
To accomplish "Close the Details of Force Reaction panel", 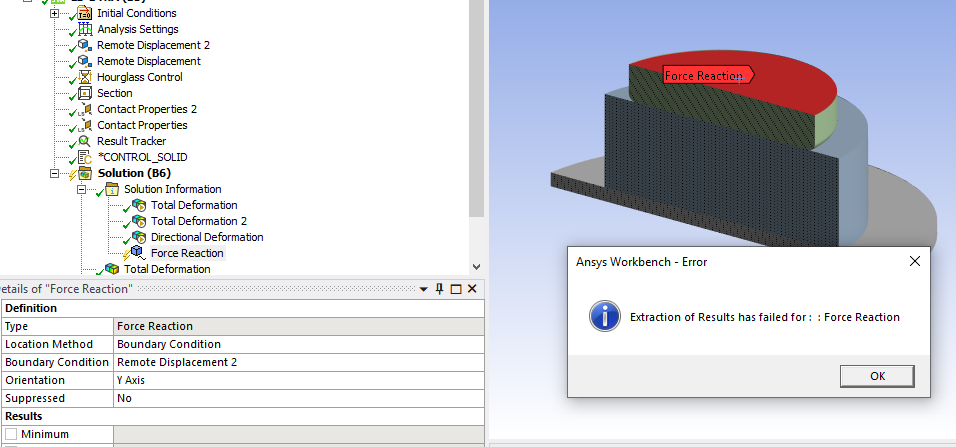I will point(472,289).
